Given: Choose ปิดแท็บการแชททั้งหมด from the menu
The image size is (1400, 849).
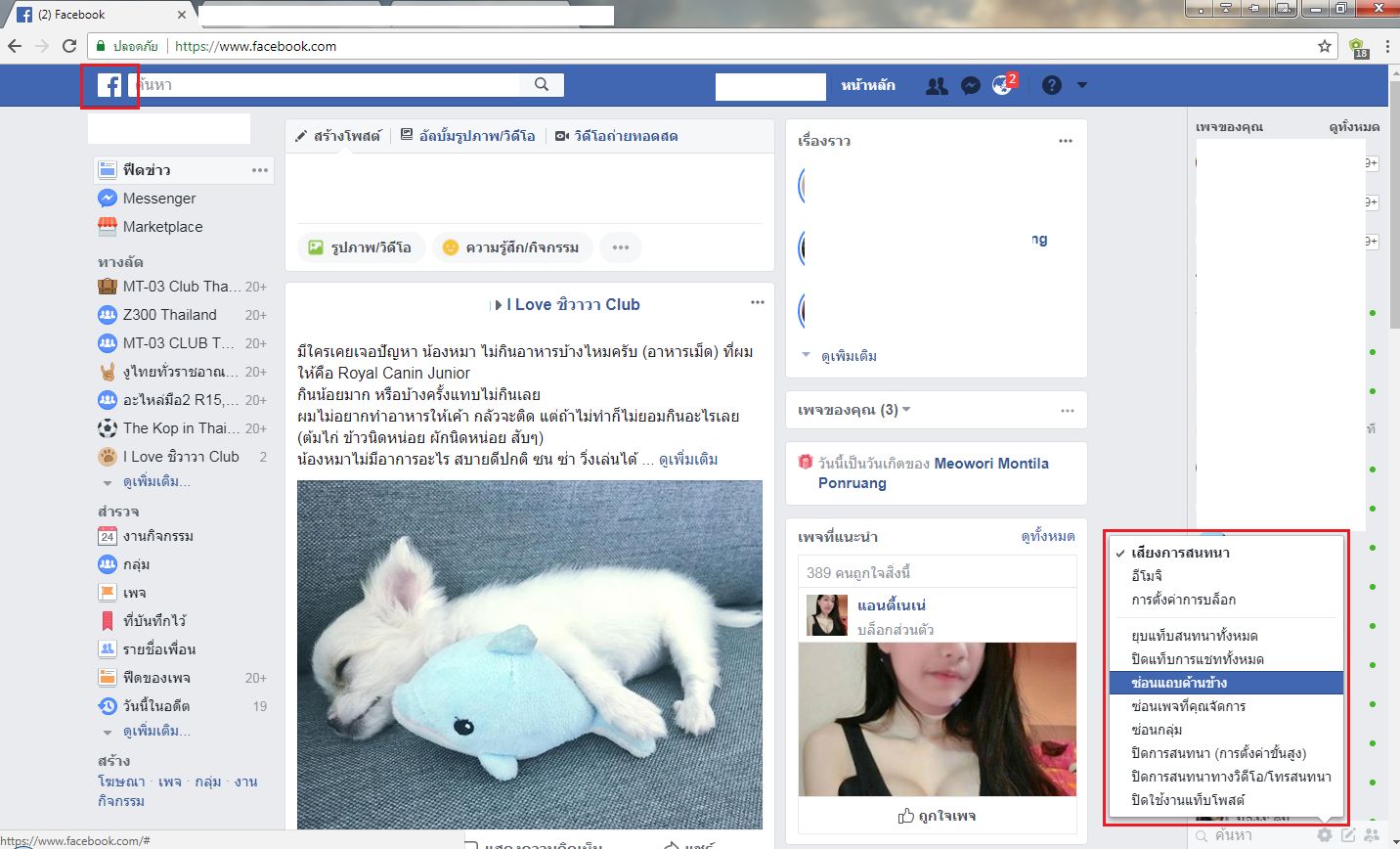Looking at the screenshot, I should (1224, 659).
